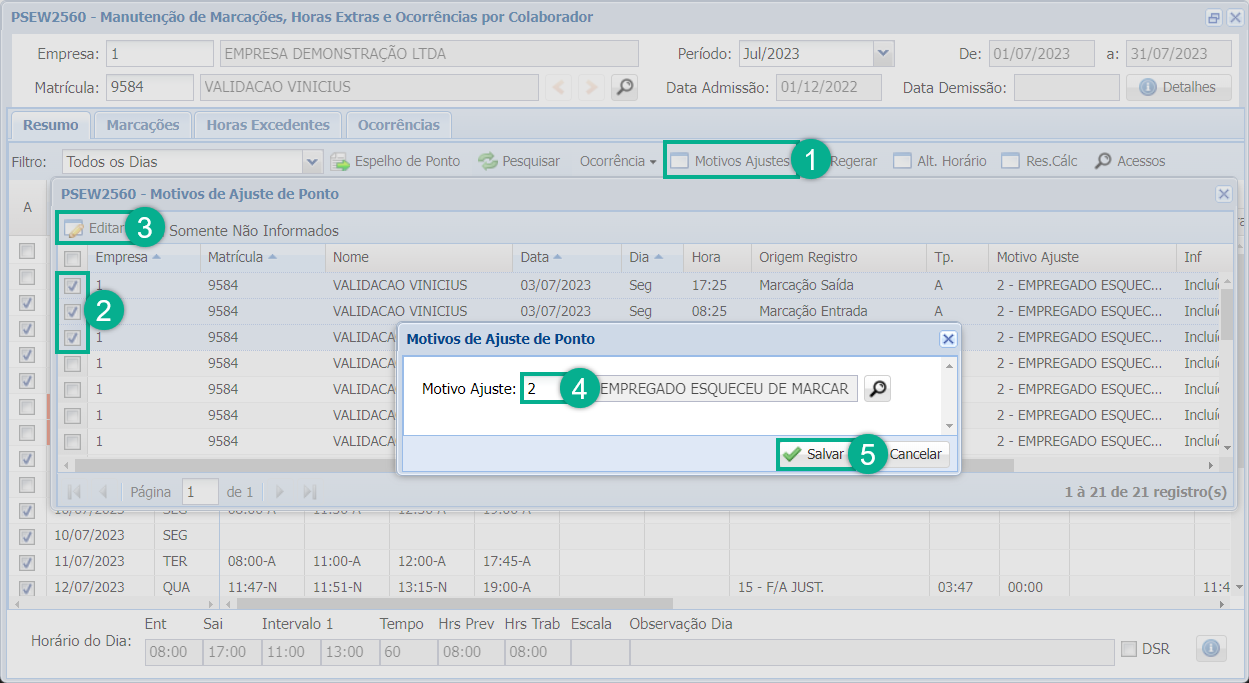Click the Motivo Ajuste lookup magnifier
The image size is (1249, 683).
coord(877,389)
